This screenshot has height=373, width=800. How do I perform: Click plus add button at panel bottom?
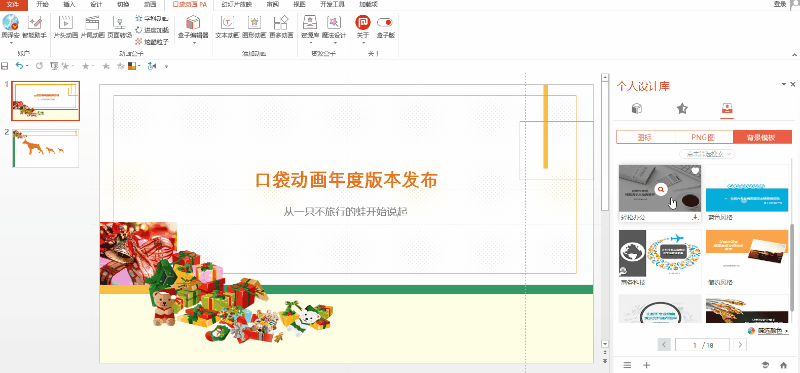click(x=646, y=365)
